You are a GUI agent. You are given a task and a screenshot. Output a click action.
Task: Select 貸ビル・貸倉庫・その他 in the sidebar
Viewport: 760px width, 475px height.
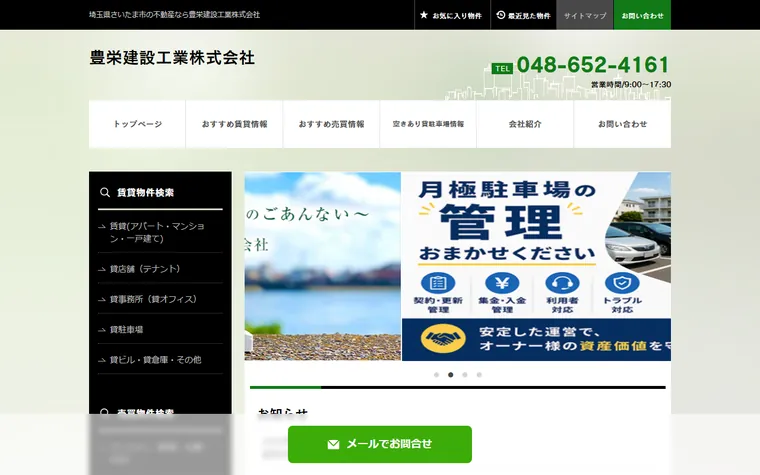click(x=160, y=360)
